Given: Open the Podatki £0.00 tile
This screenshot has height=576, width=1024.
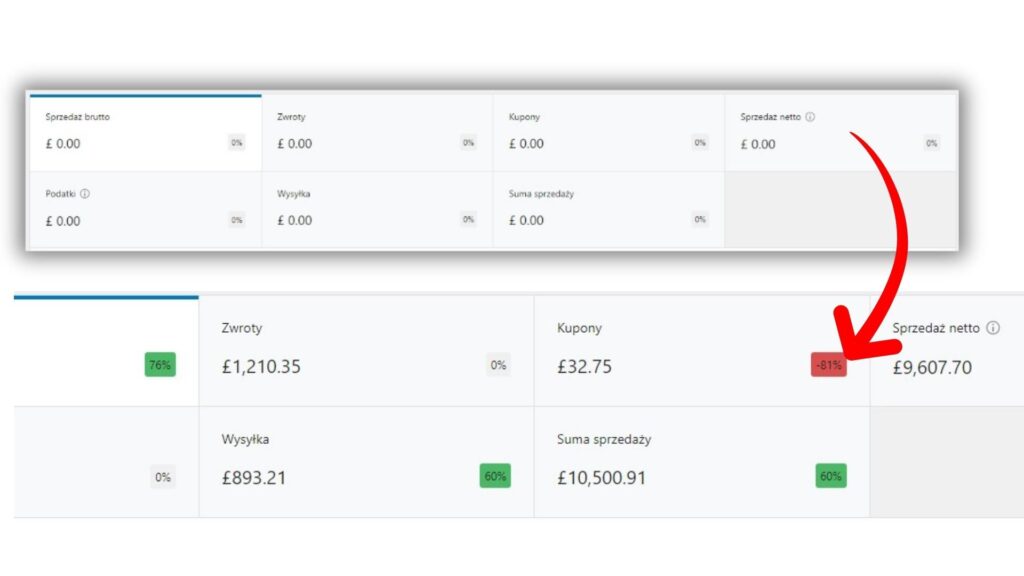Looking at the screenshot, I should click(145, 209).
